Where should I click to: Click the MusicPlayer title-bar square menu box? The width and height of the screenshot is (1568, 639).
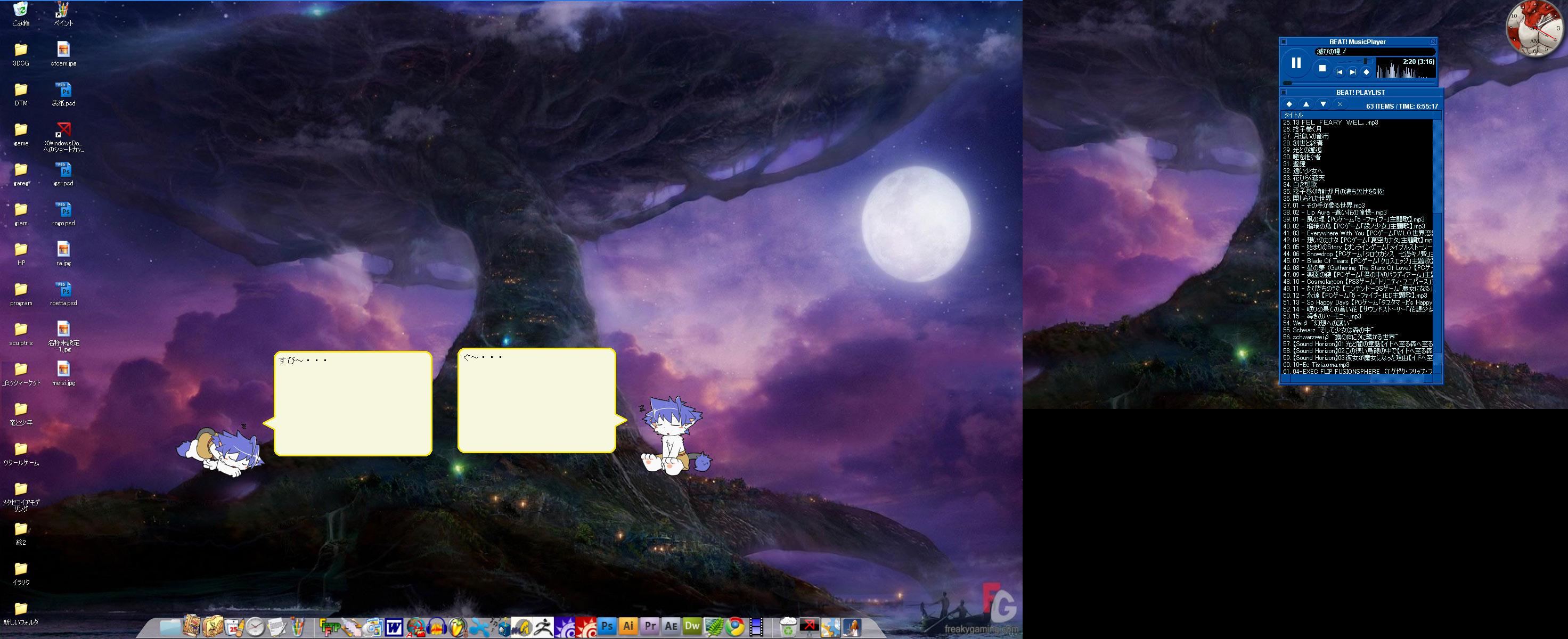click(x=1284, y=42)
